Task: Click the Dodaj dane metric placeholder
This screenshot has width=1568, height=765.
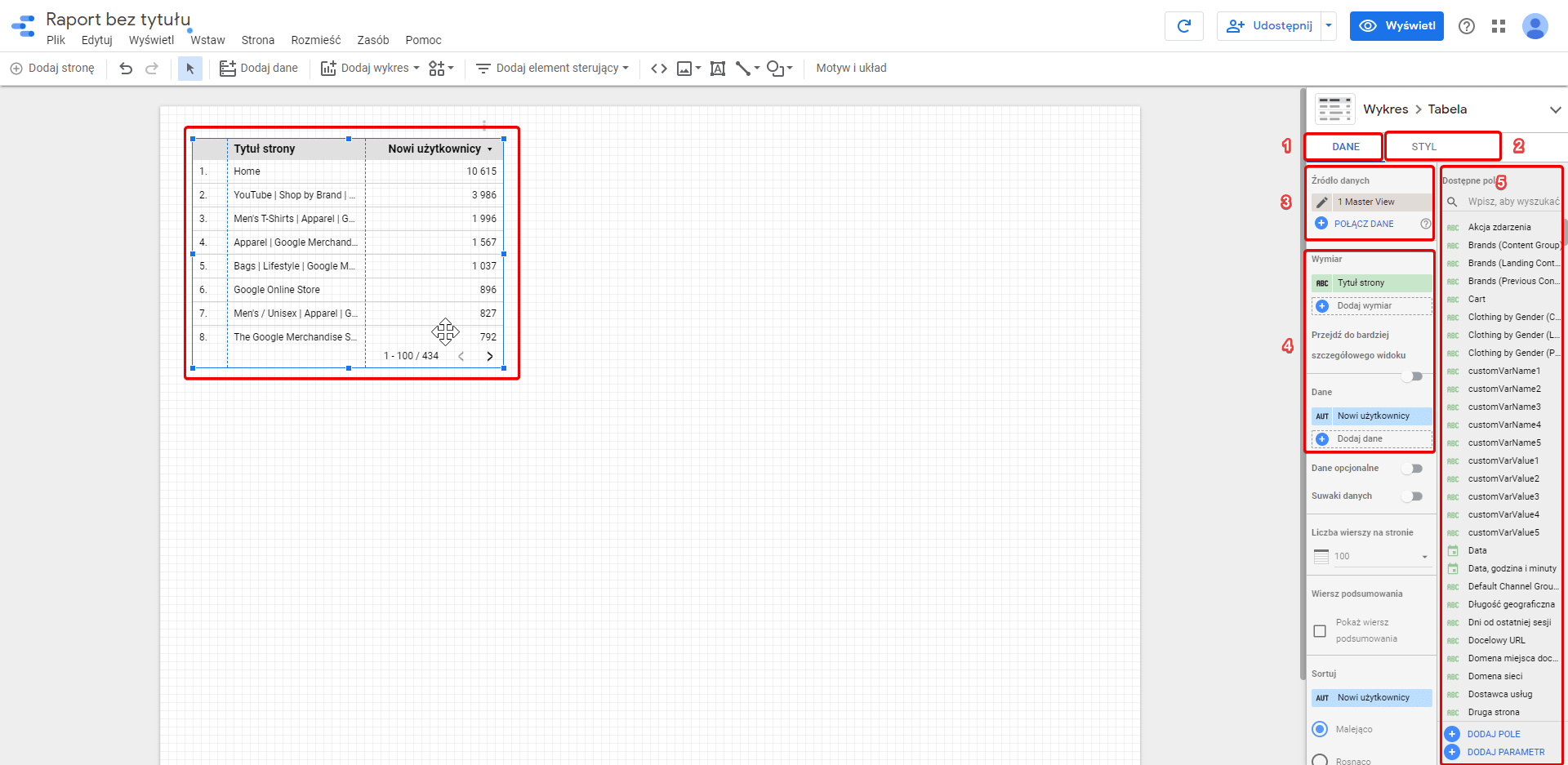Action: point(1372,439)
